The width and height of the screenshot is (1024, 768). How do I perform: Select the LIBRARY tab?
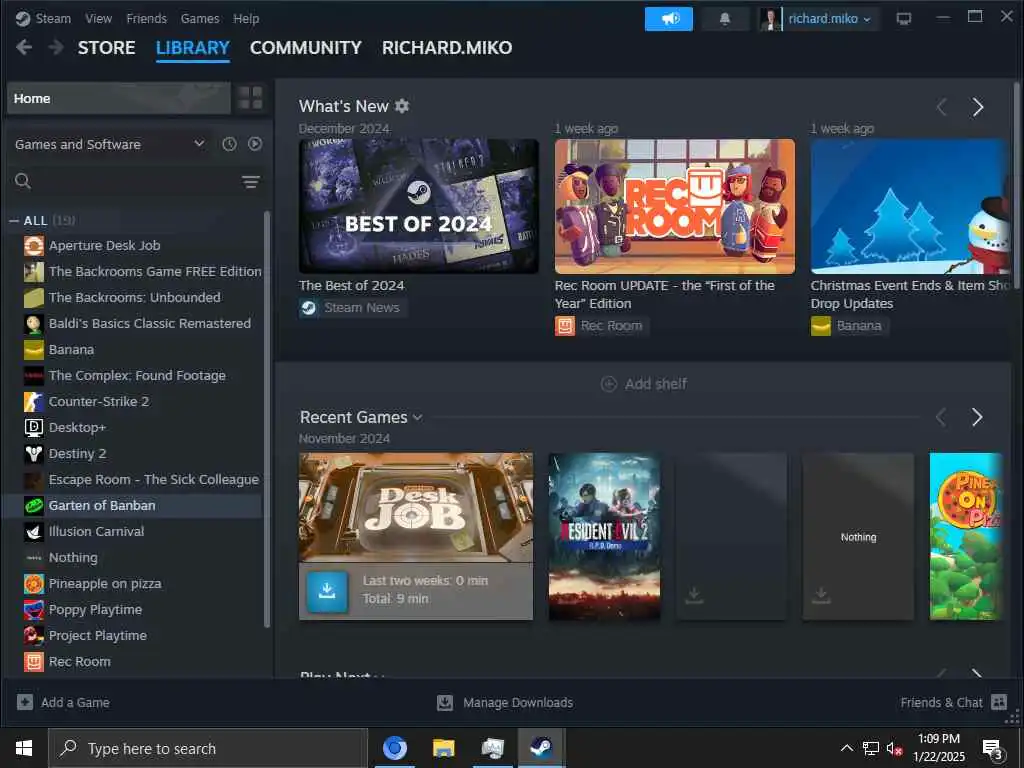coord(193,48)
